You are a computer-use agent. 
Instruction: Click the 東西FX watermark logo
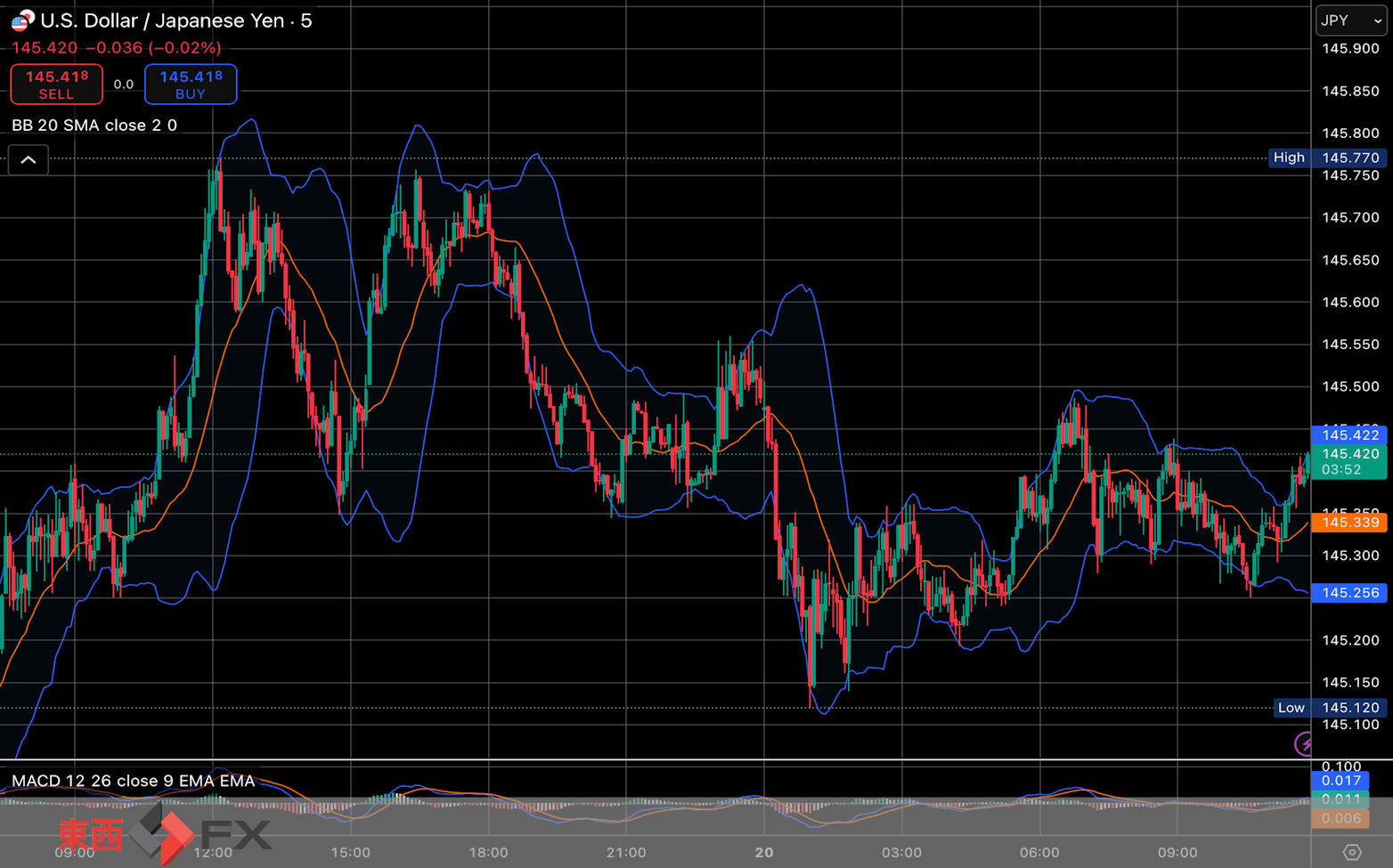point(166,834)
